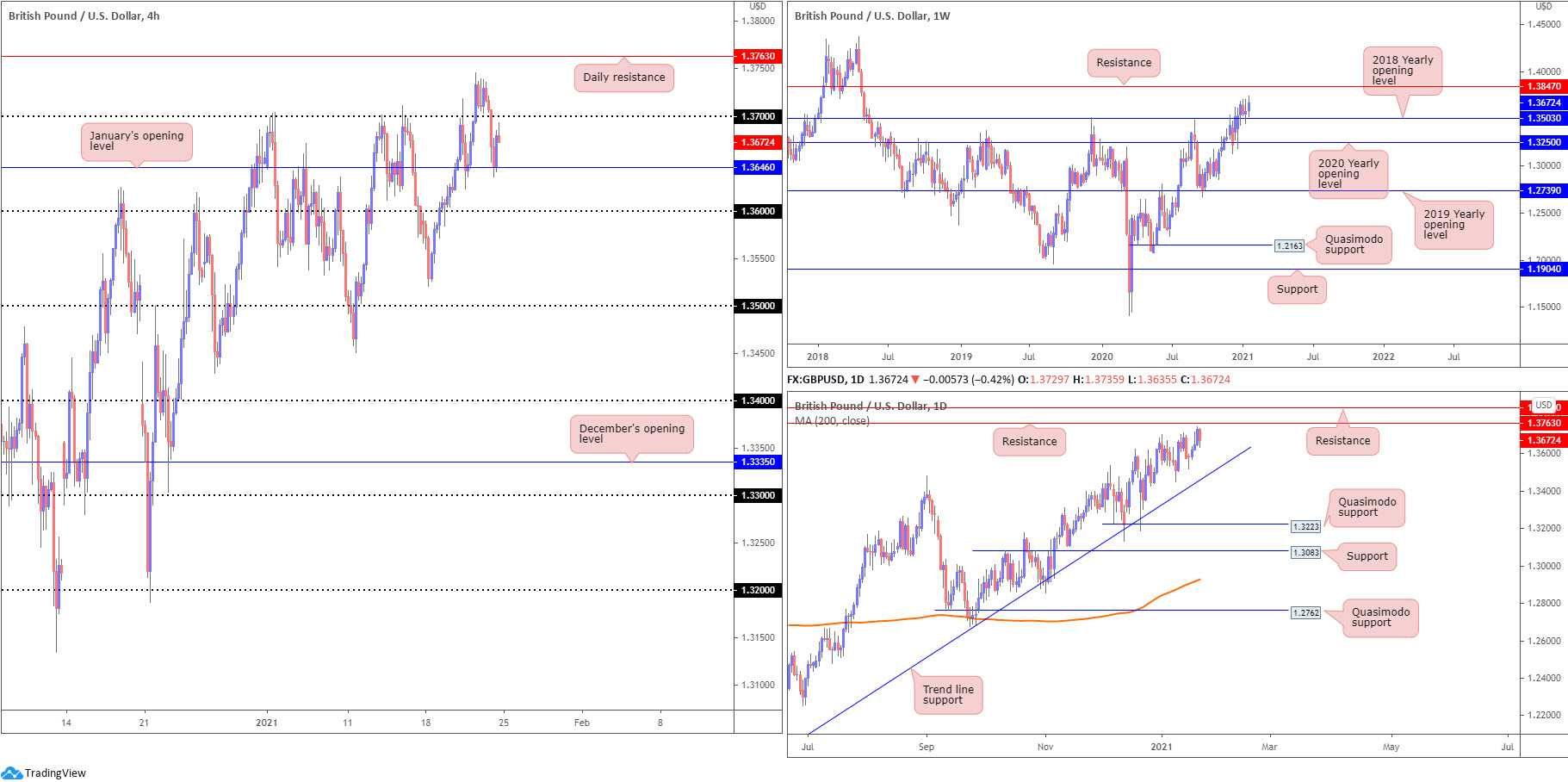Click the 1.3083 level label
Screen dimensions: 1568x782
click(x=1305, y=553)
